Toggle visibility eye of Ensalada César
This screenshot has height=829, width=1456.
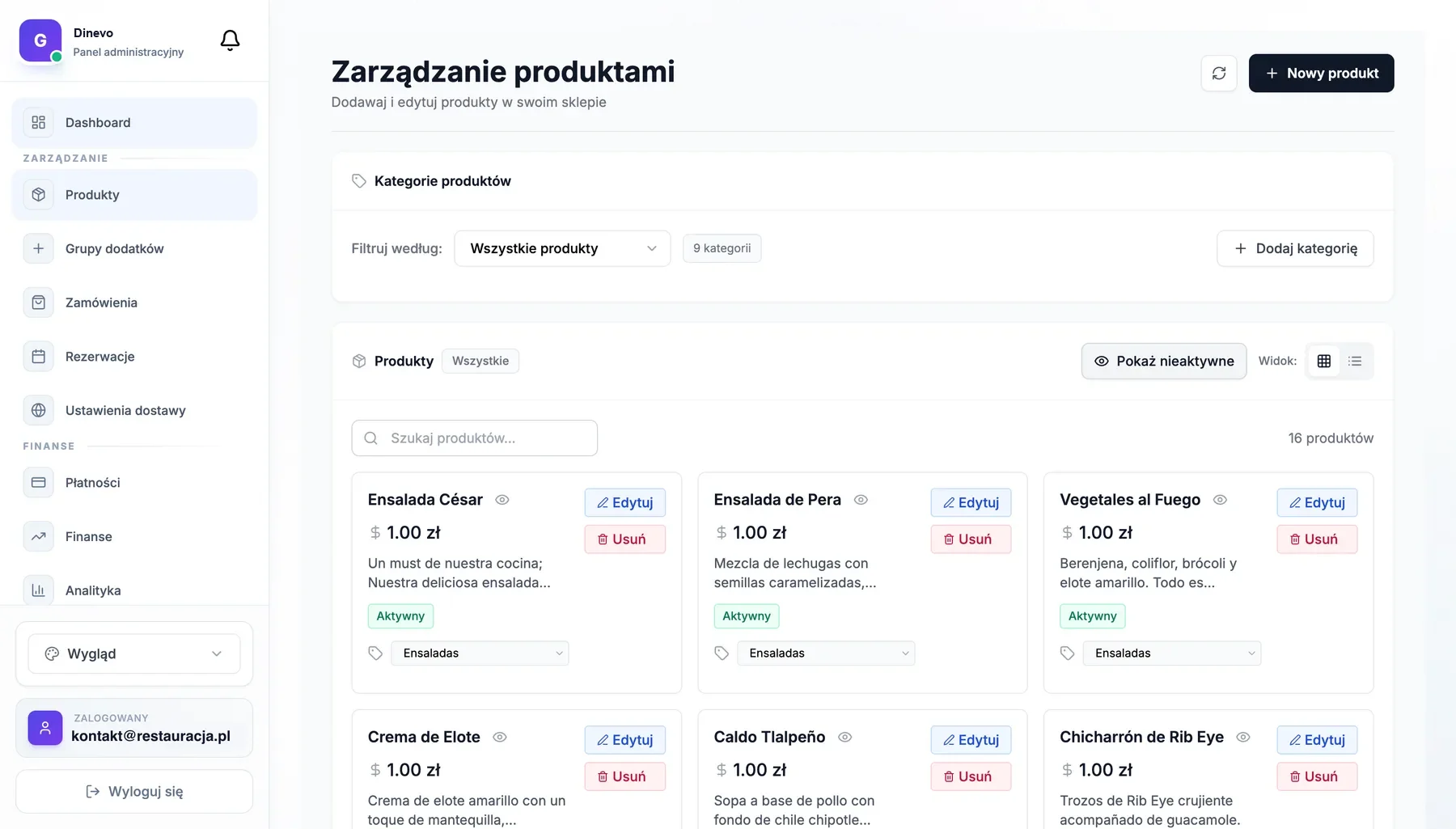pyautogui.click(x=502, y=500)
